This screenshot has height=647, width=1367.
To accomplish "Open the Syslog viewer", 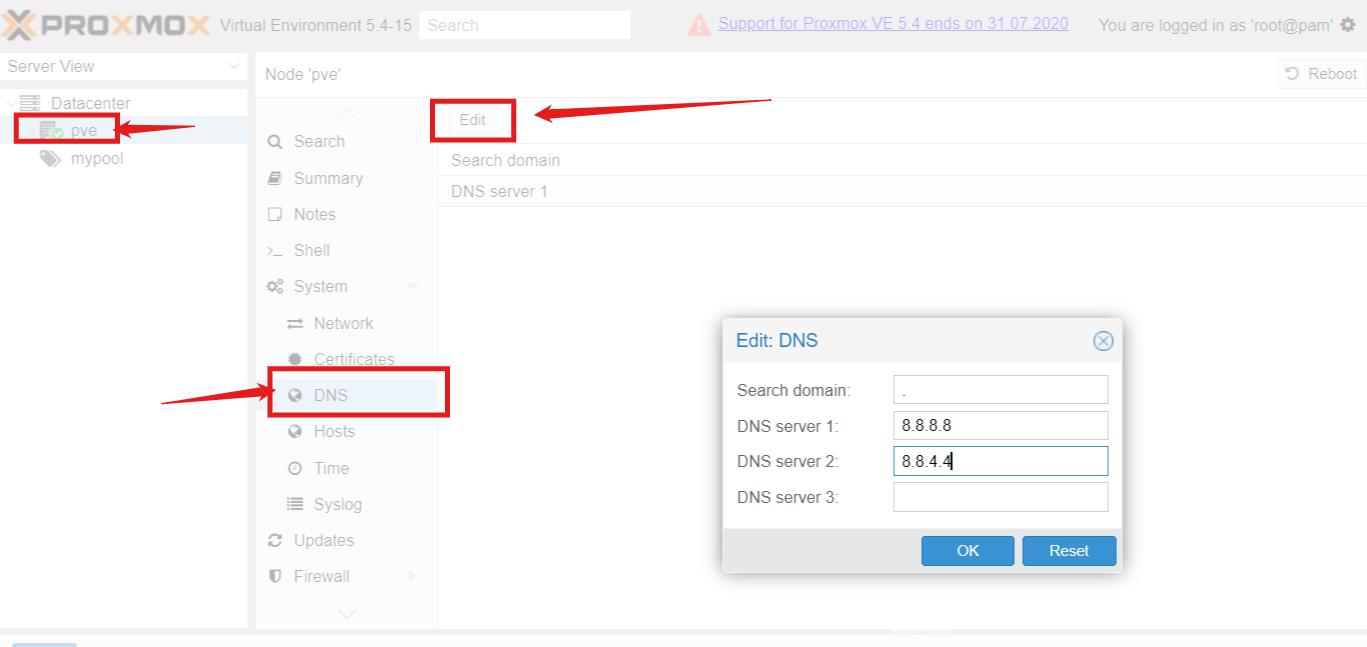I will (337, 504).
